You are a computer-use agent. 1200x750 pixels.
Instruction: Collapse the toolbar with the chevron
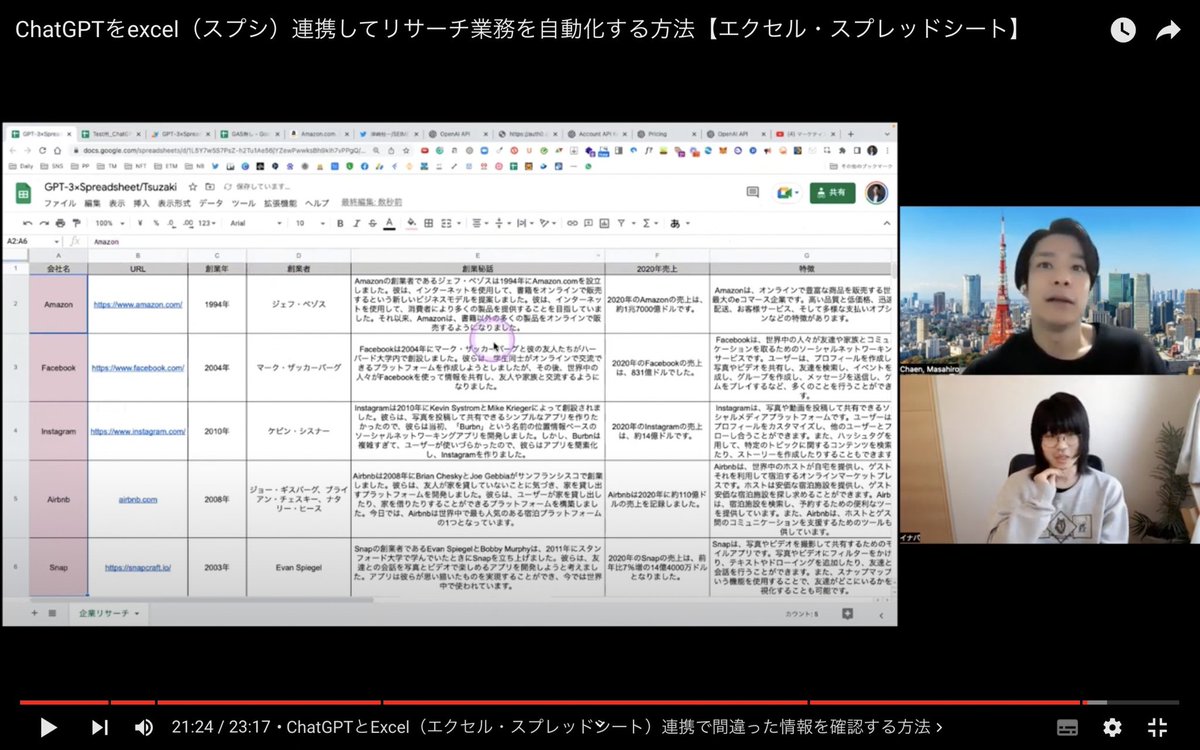click(887, 223)
